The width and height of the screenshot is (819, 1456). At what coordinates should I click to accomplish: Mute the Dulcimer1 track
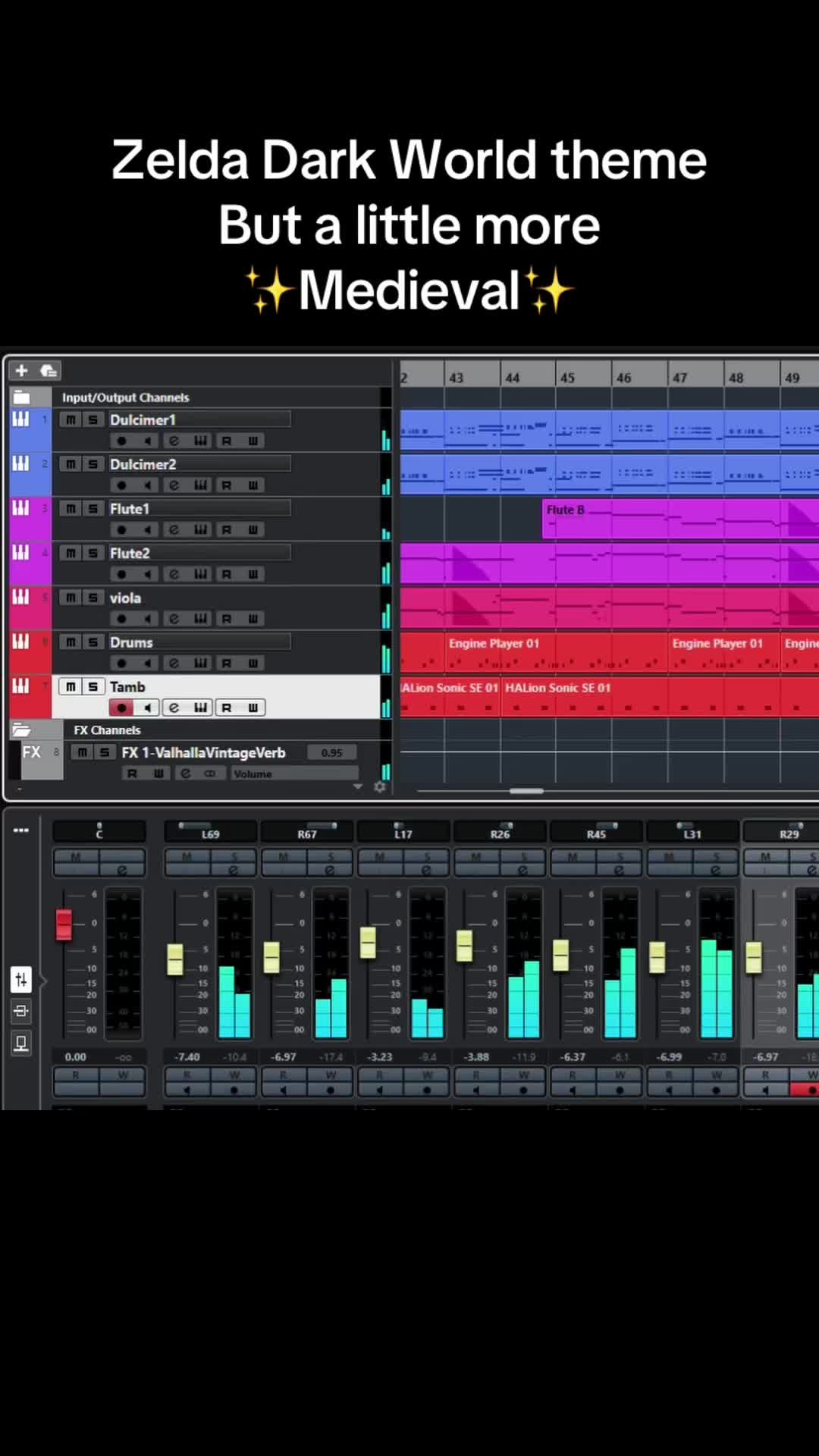point(71,419)
